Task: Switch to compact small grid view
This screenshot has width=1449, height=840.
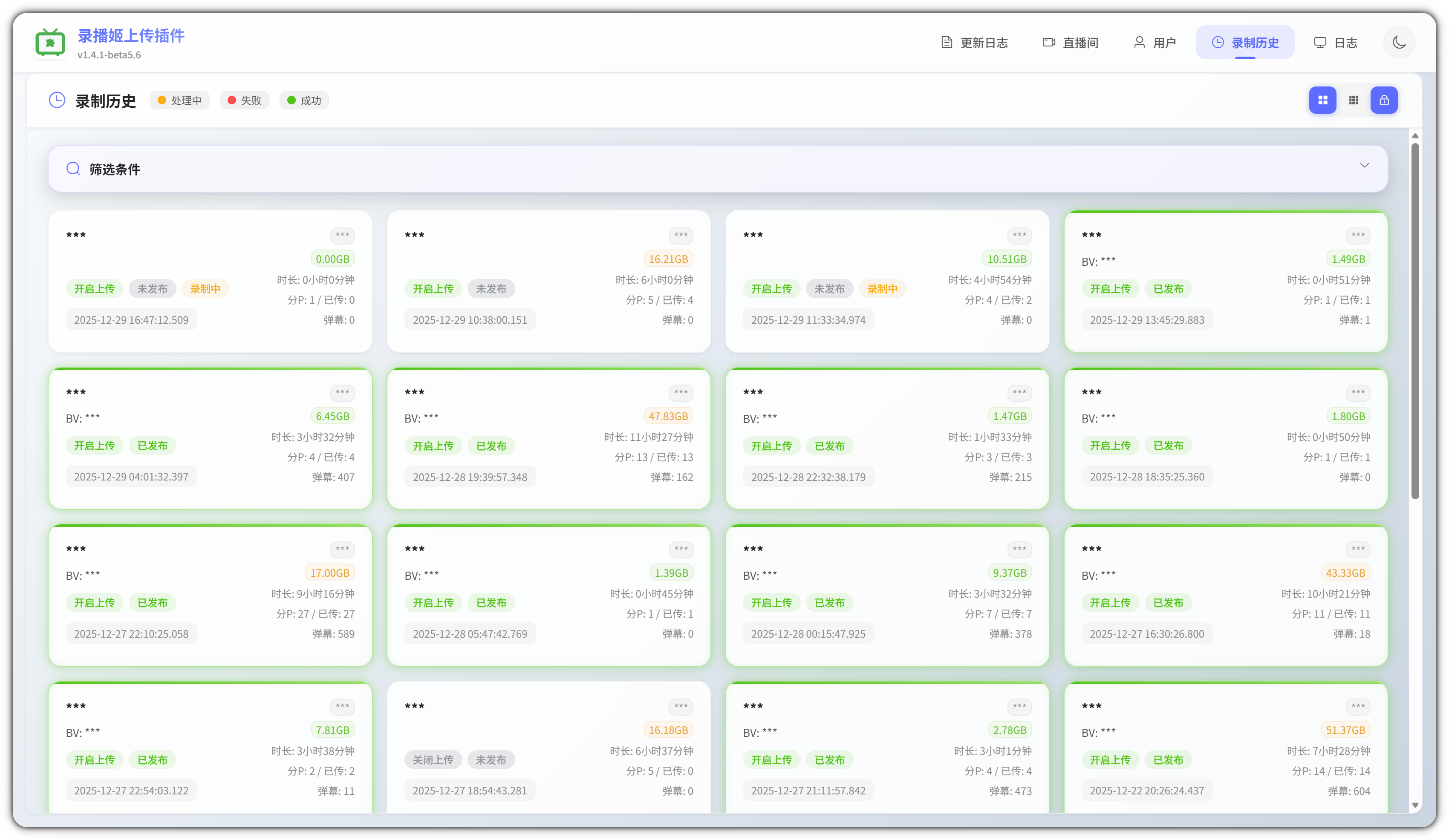Action: 1354,100
